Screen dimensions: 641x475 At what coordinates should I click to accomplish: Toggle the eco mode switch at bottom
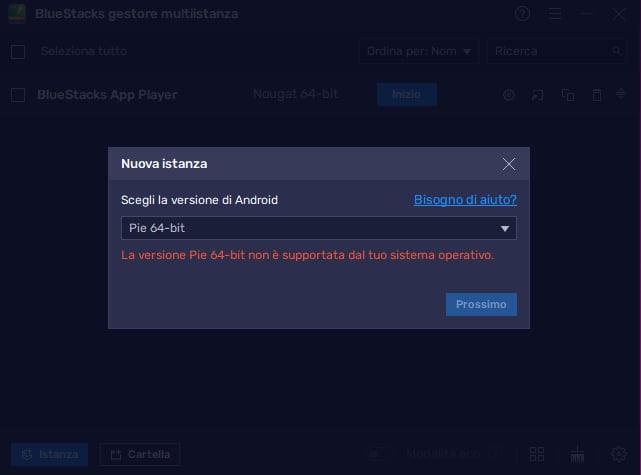coord(376,454)
